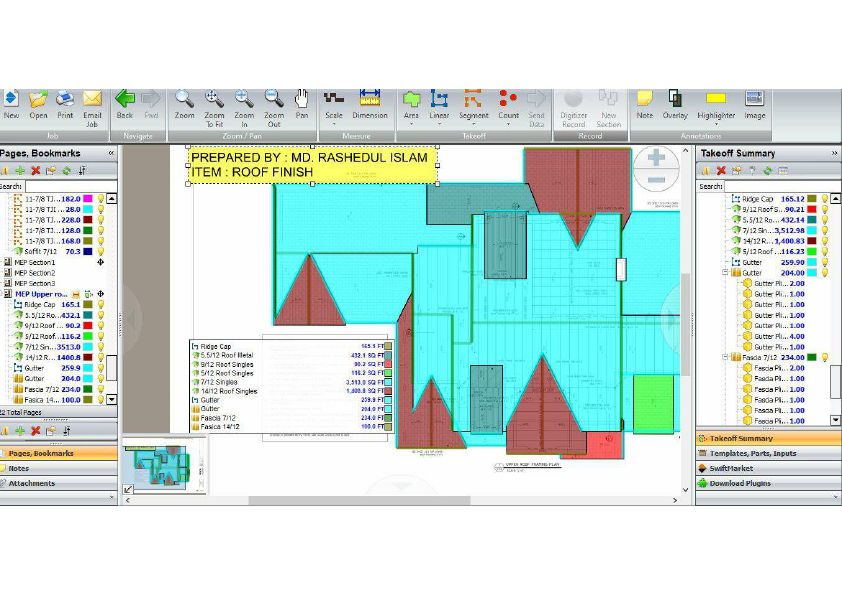Collapse the Fascia 7/12 group in Takeoff Summary
This screenshot has width=842, height=595.
click(x=727, y=357)
